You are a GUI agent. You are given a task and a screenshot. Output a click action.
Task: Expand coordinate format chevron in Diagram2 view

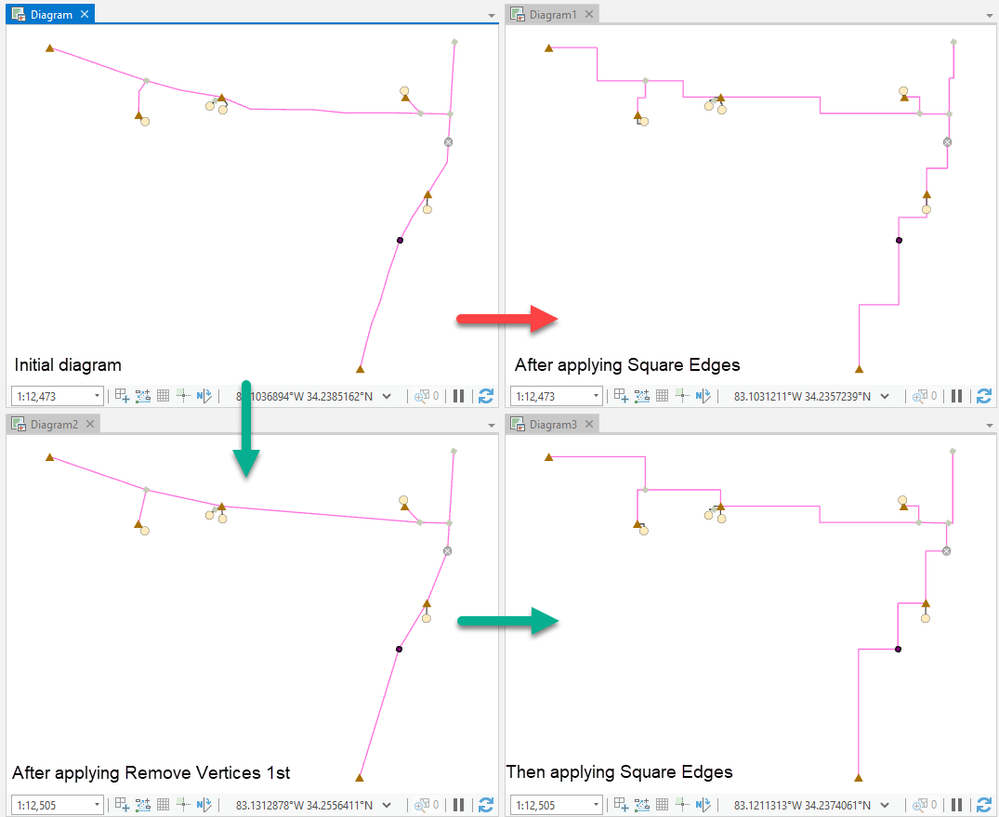point(386,805)
